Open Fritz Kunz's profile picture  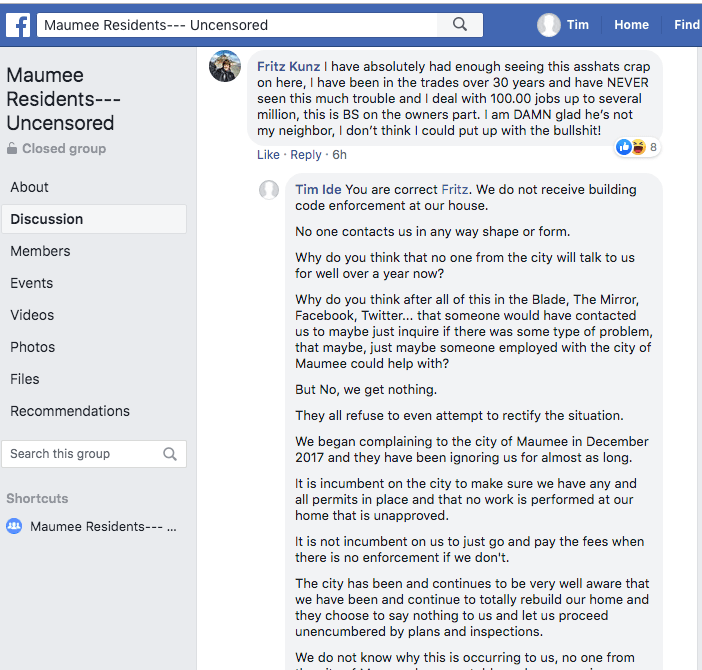point(224,66)
